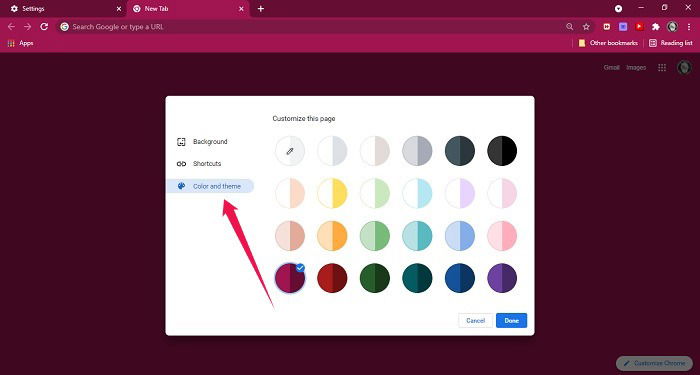Open the Images link

coord(636,67)
